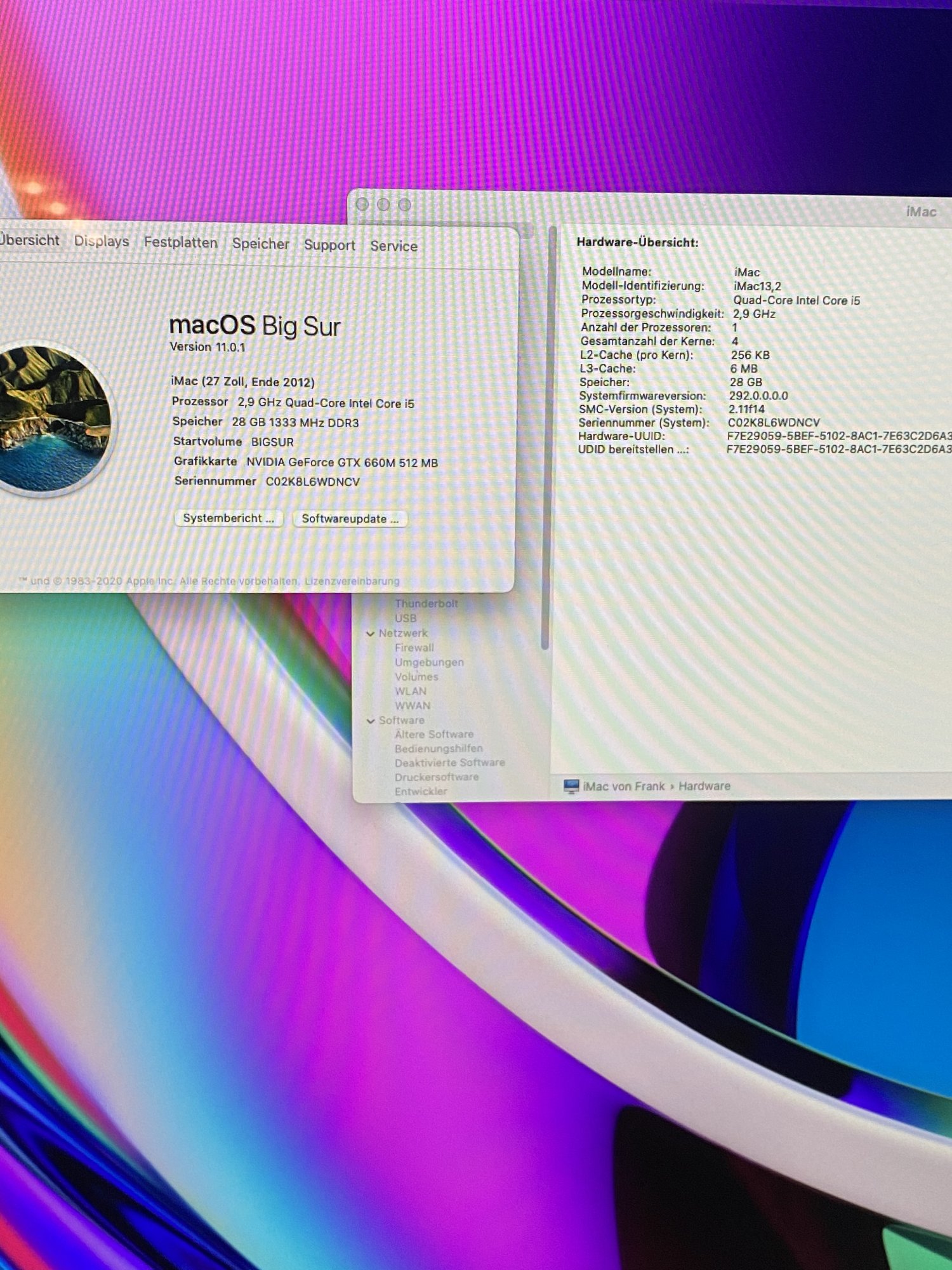
Task: Select the Service tab
Action: coord(393,246)
